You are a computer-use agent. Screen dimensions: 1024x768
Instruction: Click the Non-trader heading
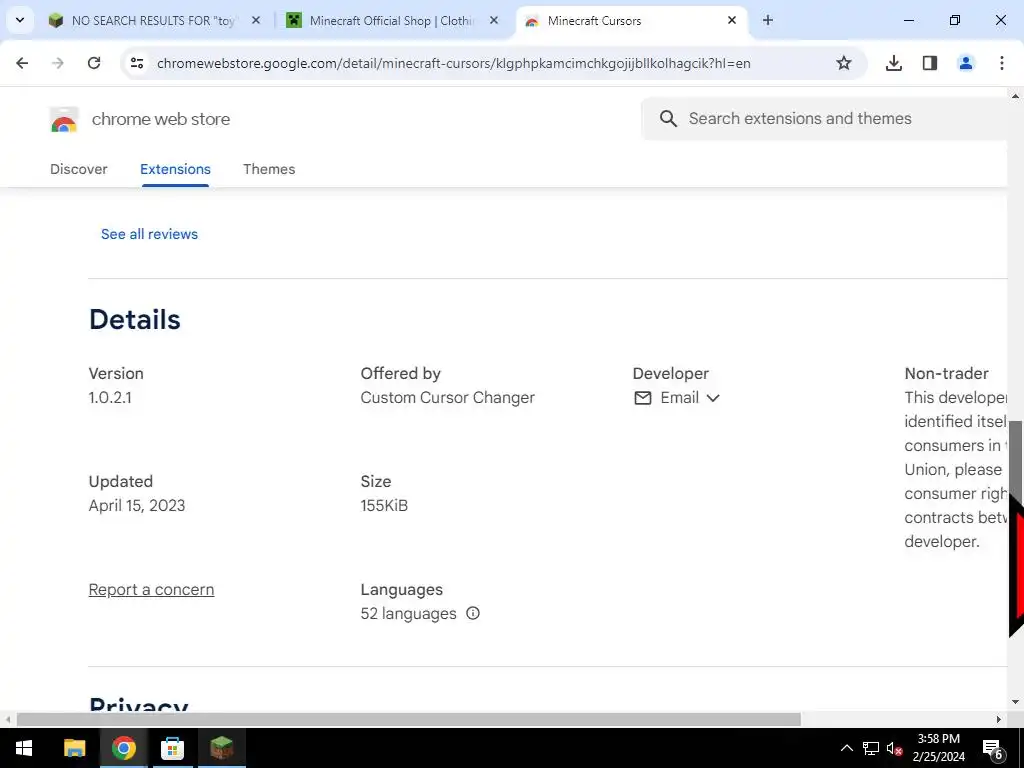click(946, 374)
